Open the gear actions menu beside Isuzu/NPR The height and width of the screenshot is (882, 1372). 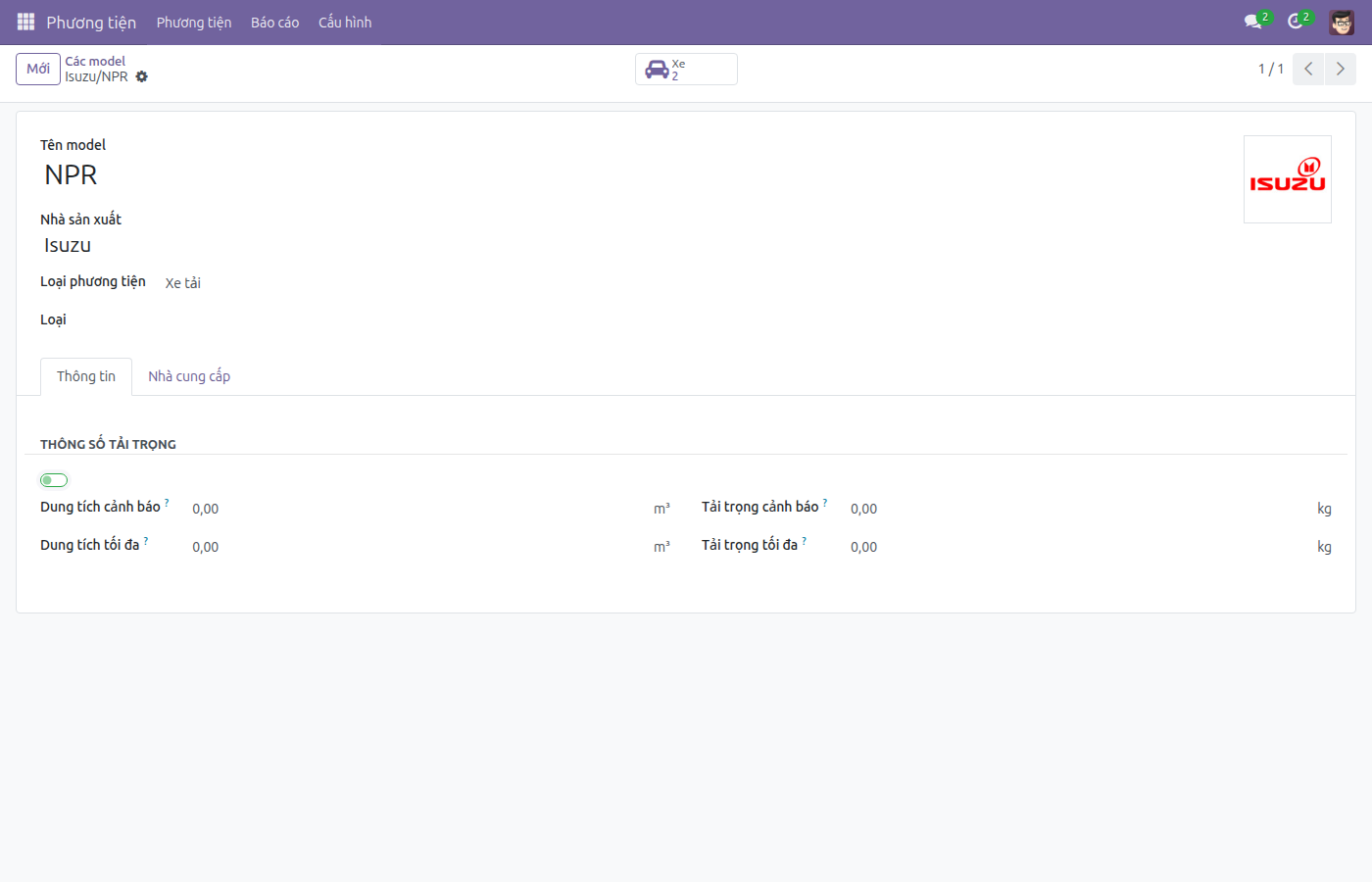[x=142, y=76]
